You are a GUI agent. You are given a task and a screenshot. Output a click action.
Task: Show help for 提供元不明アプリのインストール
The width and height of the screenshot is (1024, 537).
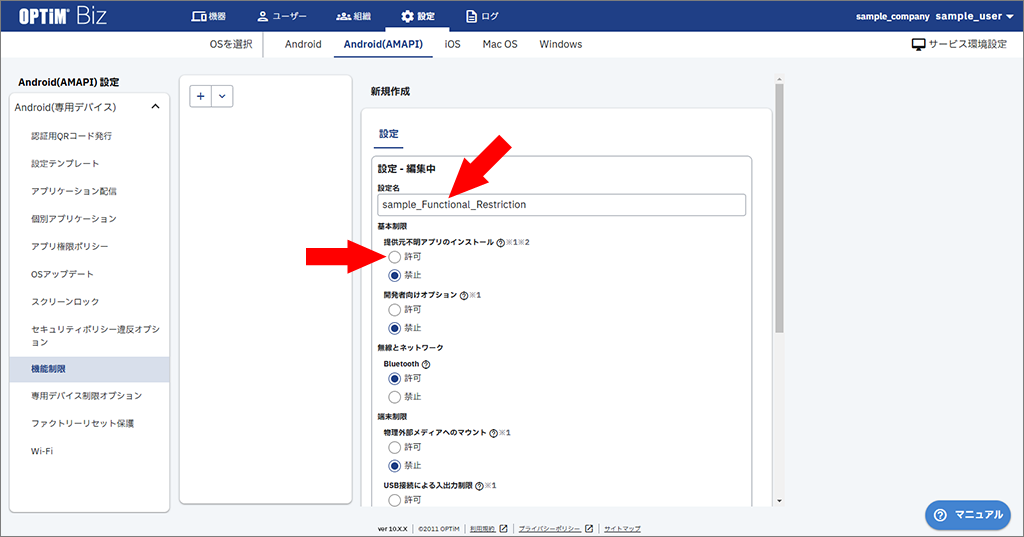click(x=500, y=242)
